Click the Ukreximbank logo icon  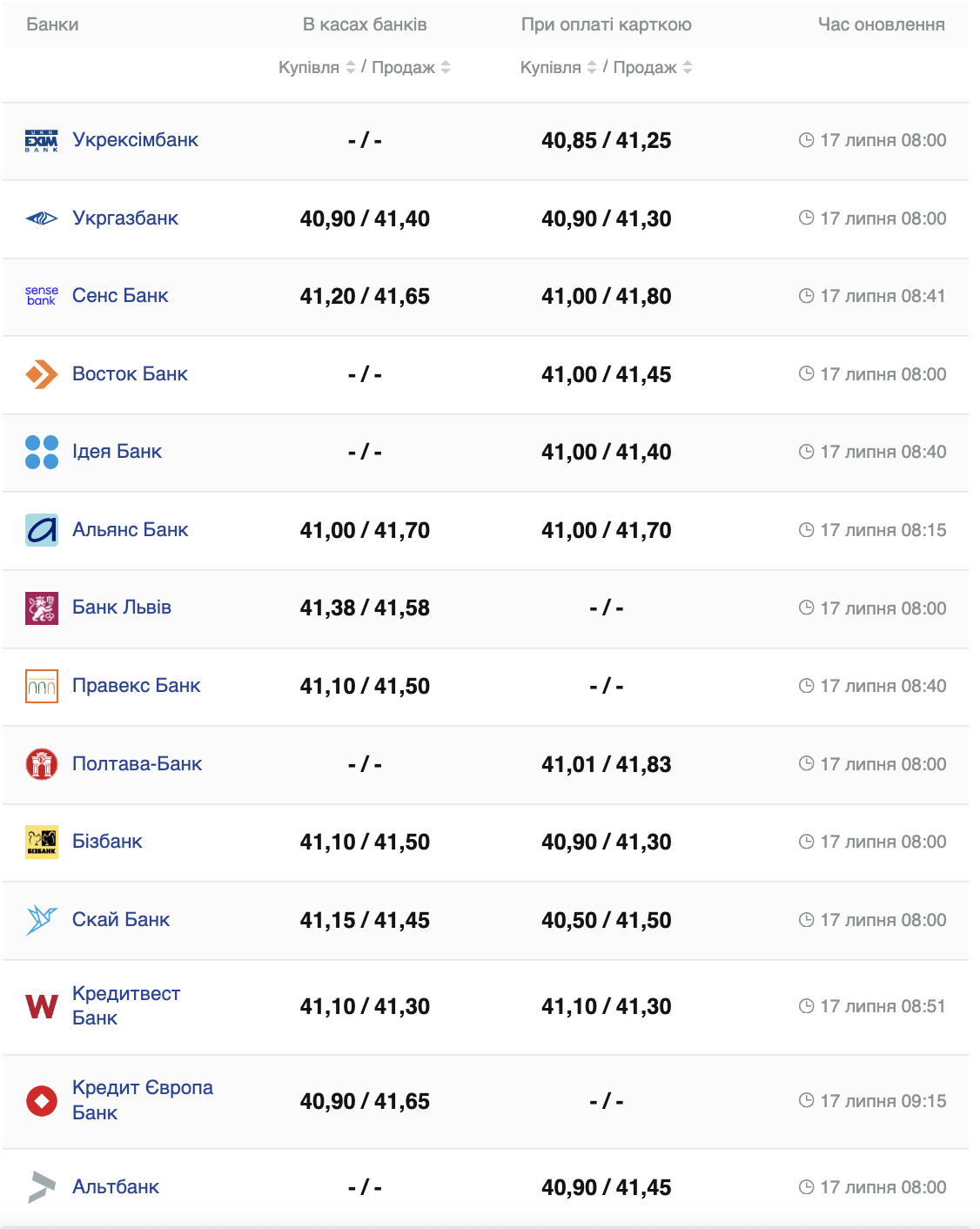pyautogui.click(x=42, y=141)
